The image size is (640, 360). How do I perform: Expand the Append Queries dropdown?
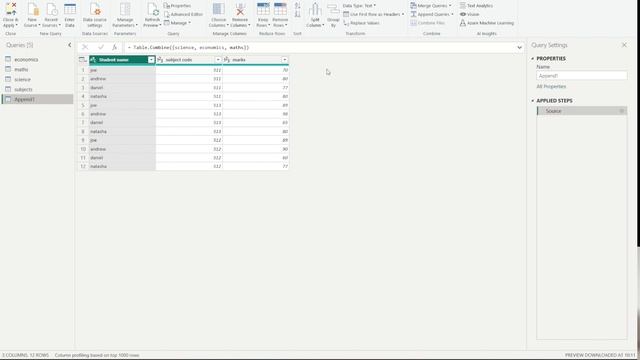(x=432, y=14)
